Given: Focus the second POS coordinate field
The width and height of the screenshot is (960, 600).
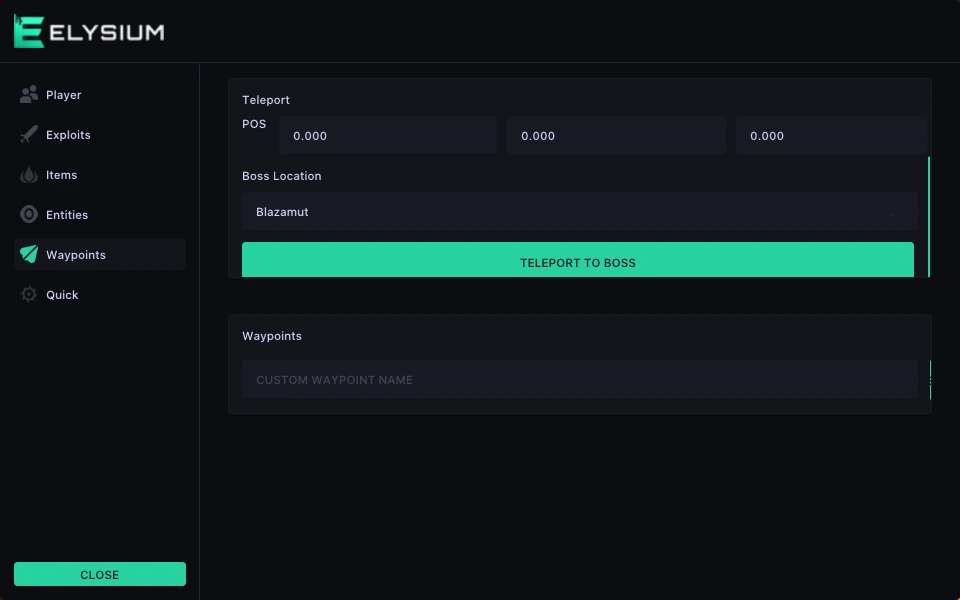Looking at the screenshot, I should (x=617, y=135).
